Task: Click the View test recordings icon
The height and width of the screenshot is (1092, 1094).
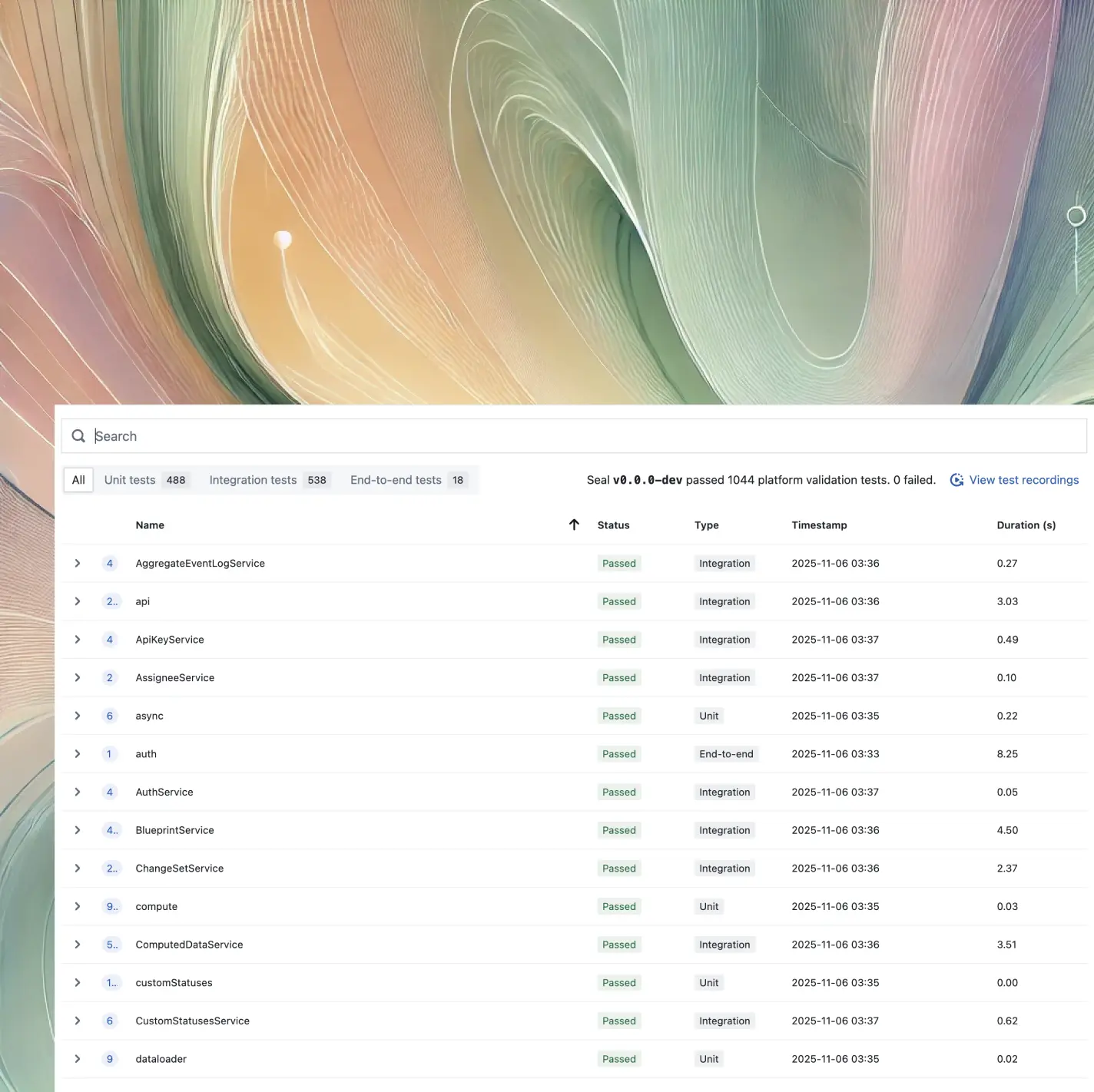Action: [x=956, y=480]
